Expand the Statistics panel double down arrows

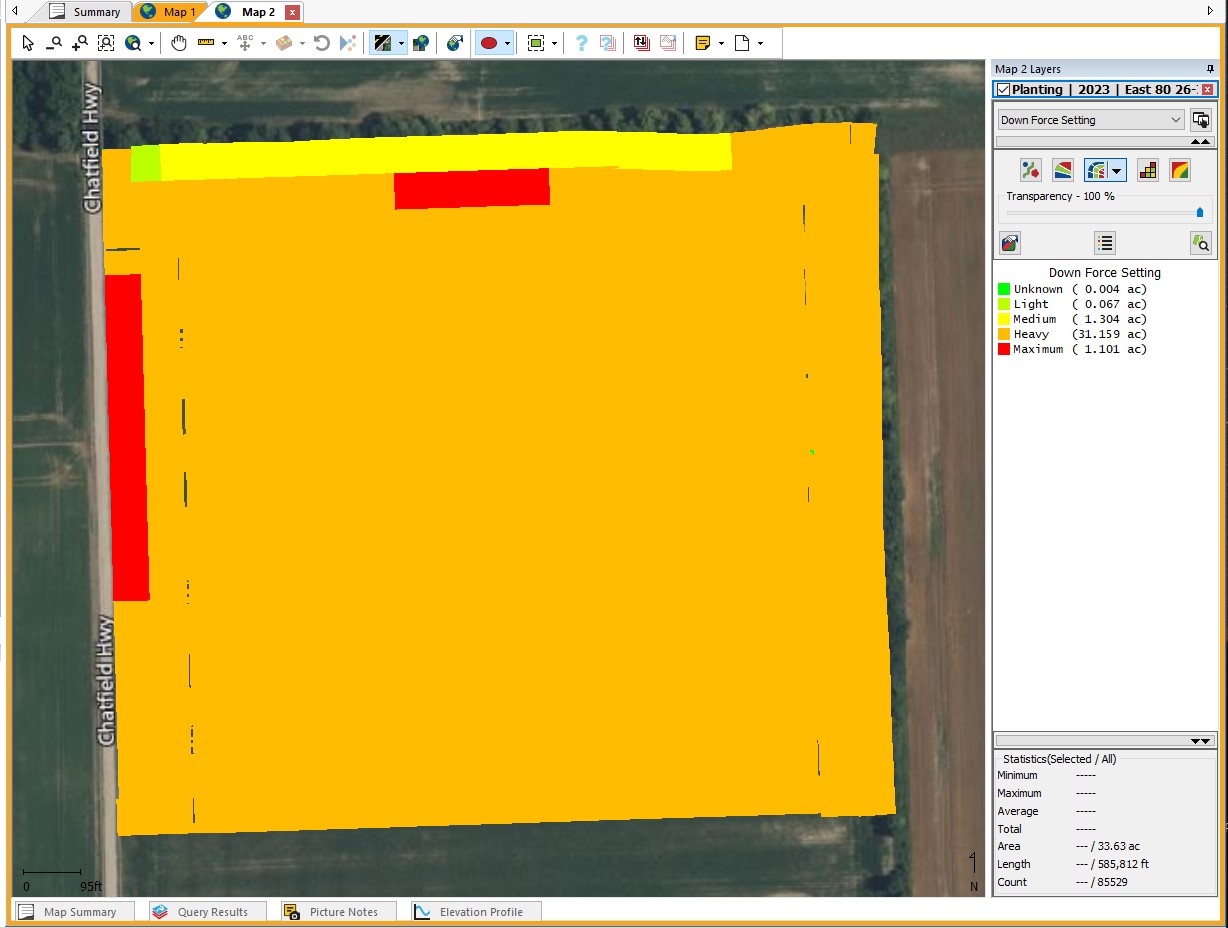tap(1201, 741)
